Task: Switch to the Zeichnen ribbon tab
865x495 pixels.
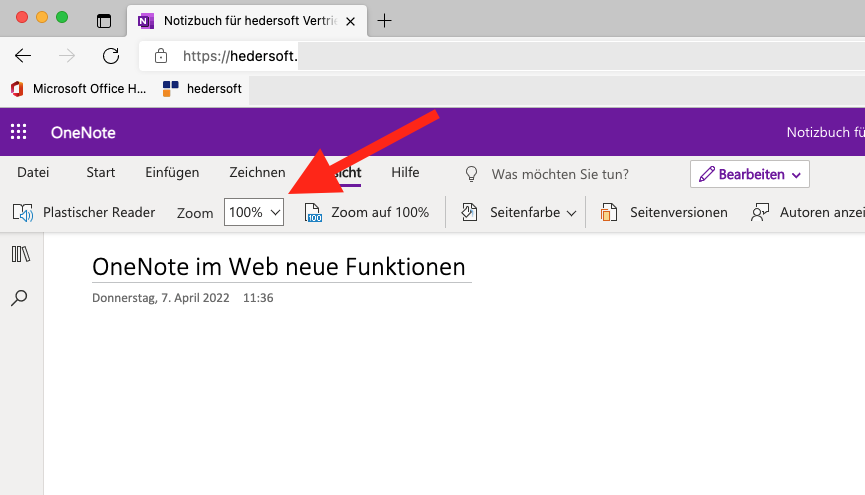Action: click(x=257, y=173)
